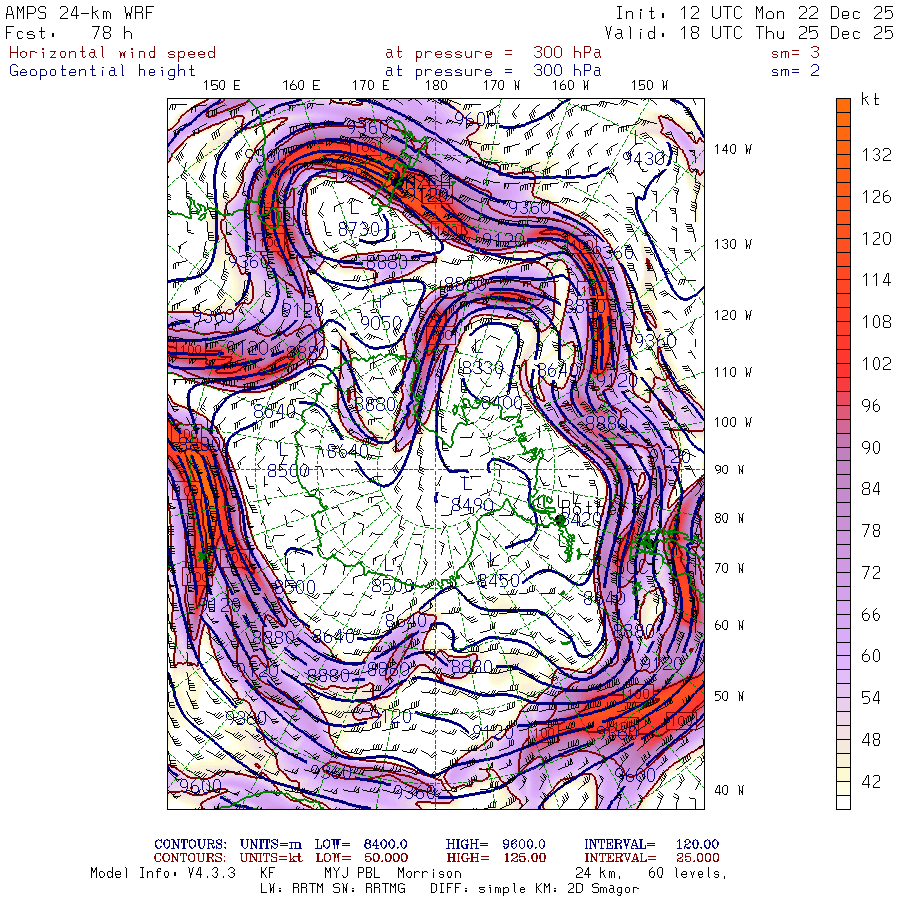Click the '54' value on the color scale

(x=871, y=698)
